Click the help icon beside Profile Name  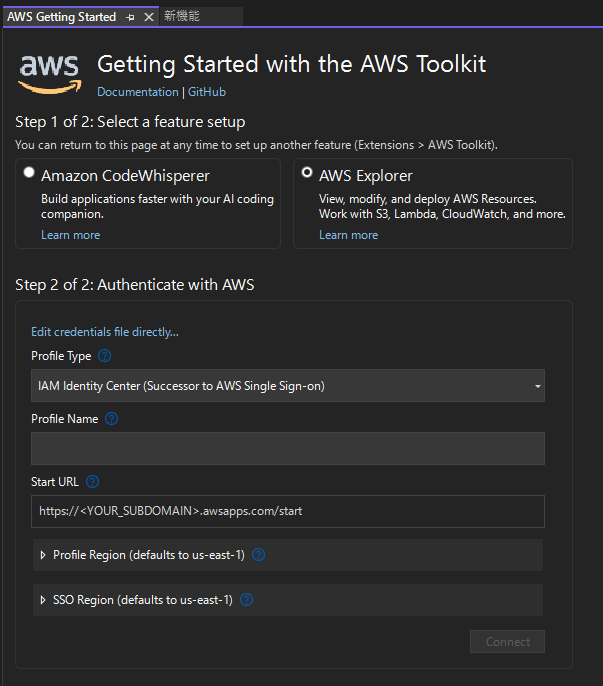coord(112,419)
